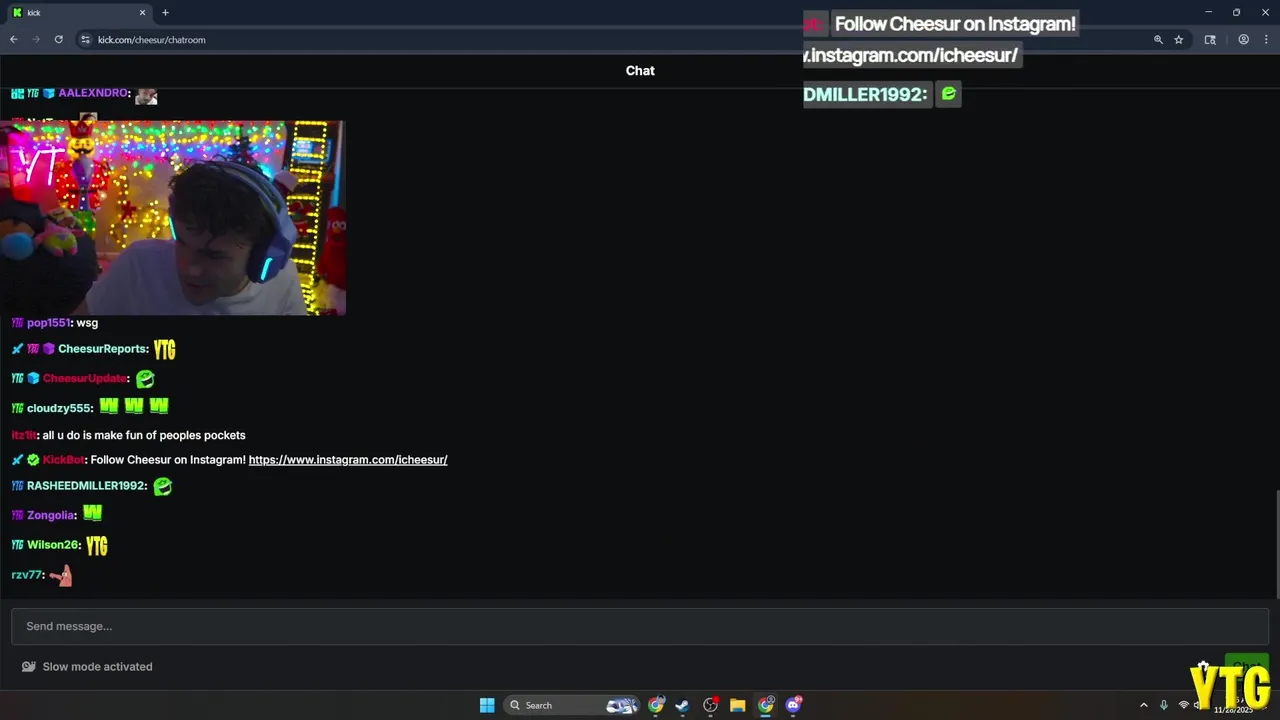Click the Wi-Fi network icon in system tray
1280x720 pixels.
coord(1184,705)
